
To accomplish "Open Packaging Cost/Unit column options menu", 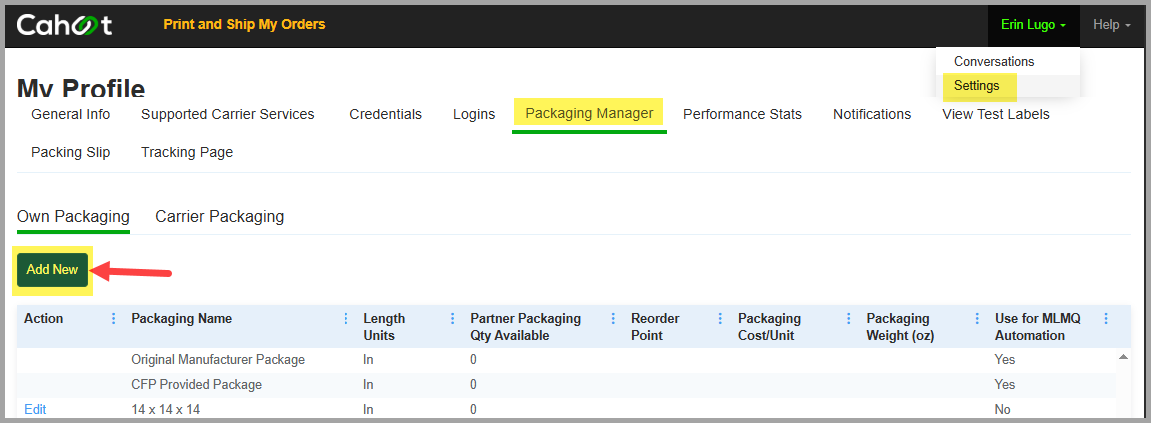I will pos(849,319).
